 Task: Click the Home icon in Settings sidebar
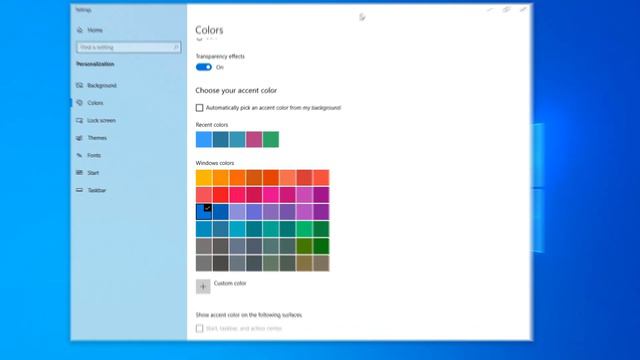pyautogui.click(x=80, y=30)
